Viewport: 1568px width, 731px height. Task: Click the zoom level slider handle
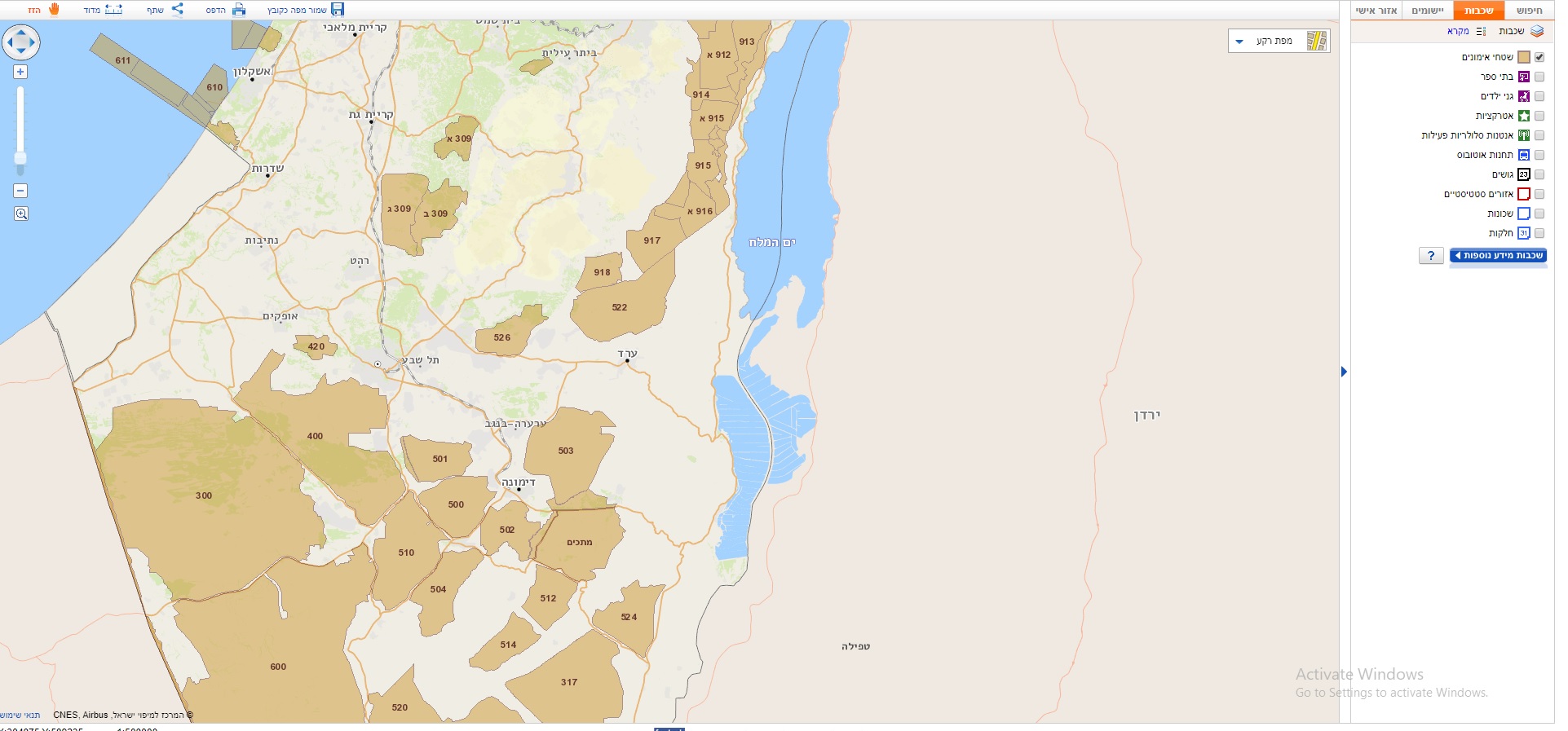[x=20, y=157]
